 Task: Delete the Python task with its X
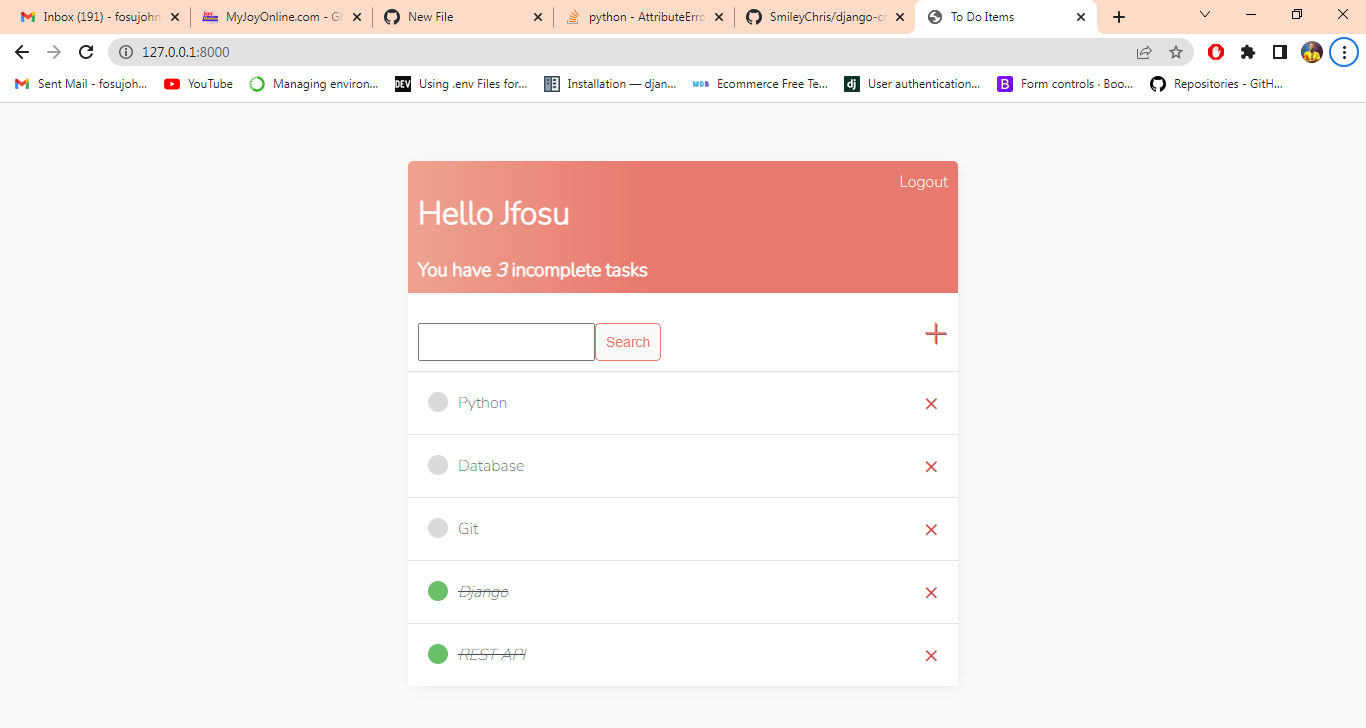[x=931, y=404]
